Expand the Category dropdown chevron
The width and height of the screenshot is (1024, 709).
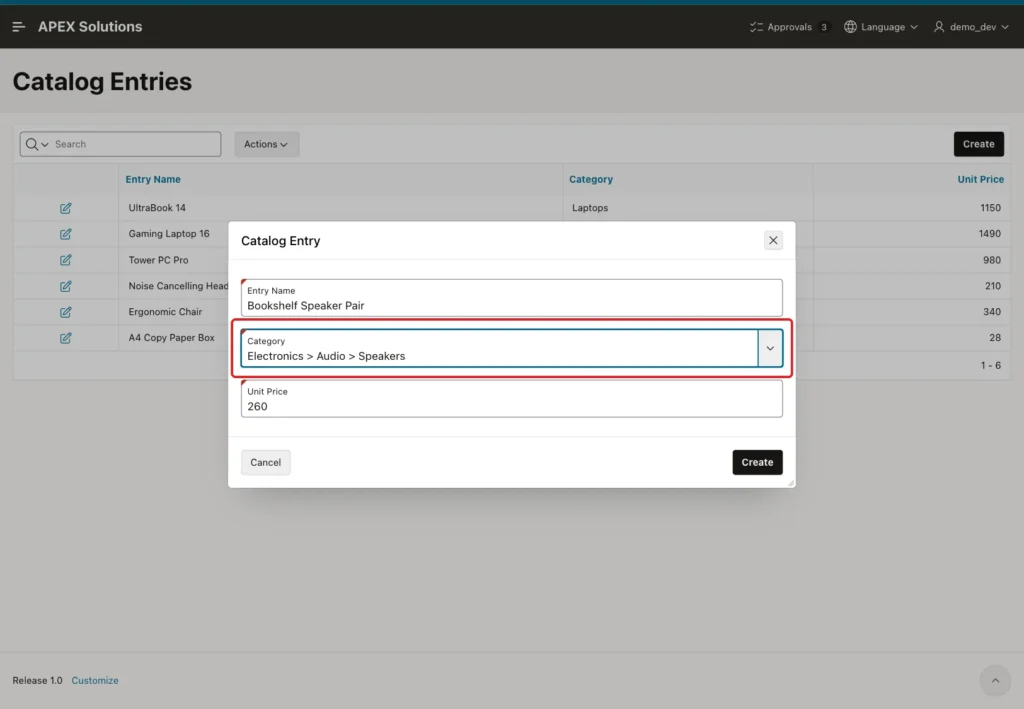click(770, 349)
